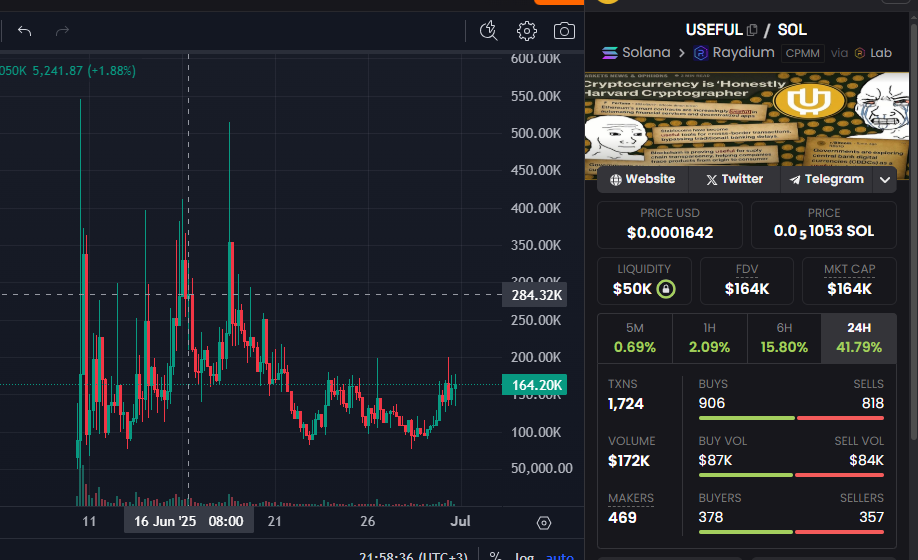Viewport: 918px width, 560px height.
Task: Click the PRICE USD $0.0001642 box
Action: [670, 225]
